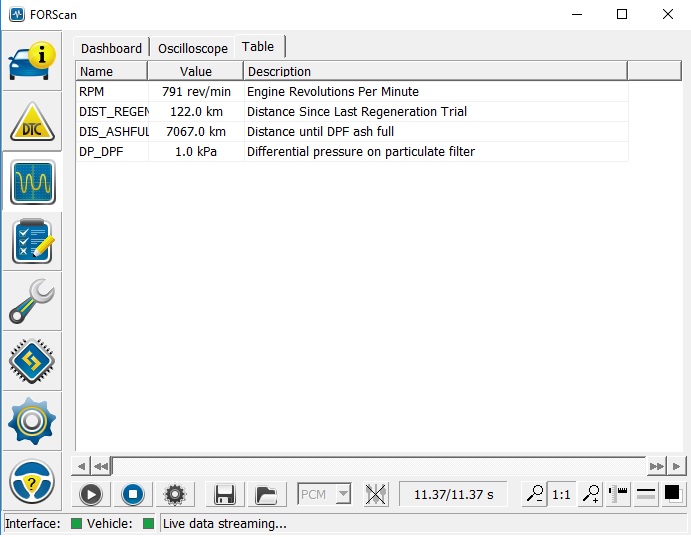Select the oscilloscope live data section
The height and width of the screenshot is (537, 691).
[x=32, y=182]
